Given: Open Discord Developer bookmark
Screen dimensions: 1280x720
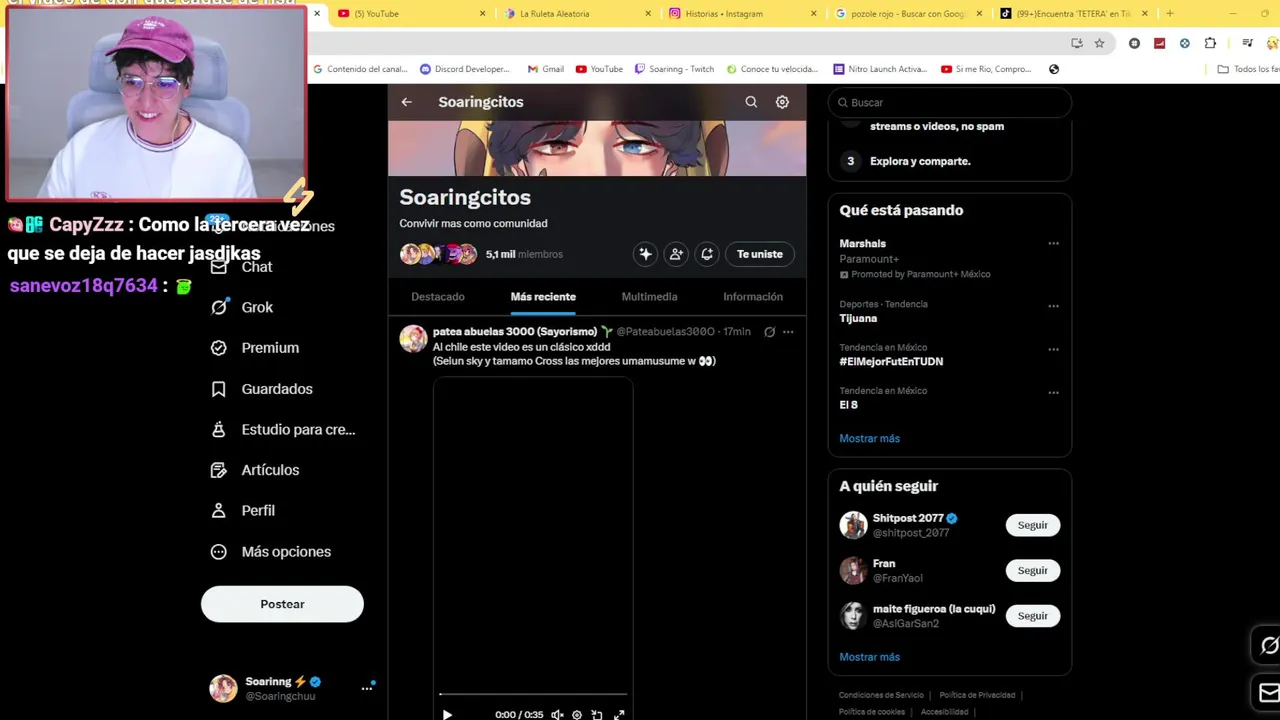Looking at the screenshot, I should (x=465, y=69).
